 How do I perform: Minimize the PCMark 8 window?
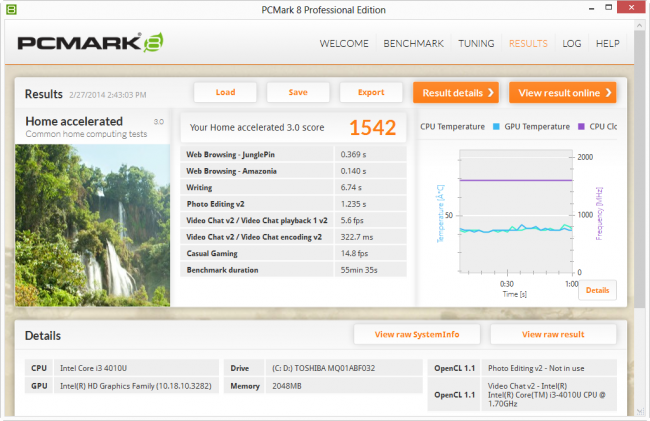point(591,8)
